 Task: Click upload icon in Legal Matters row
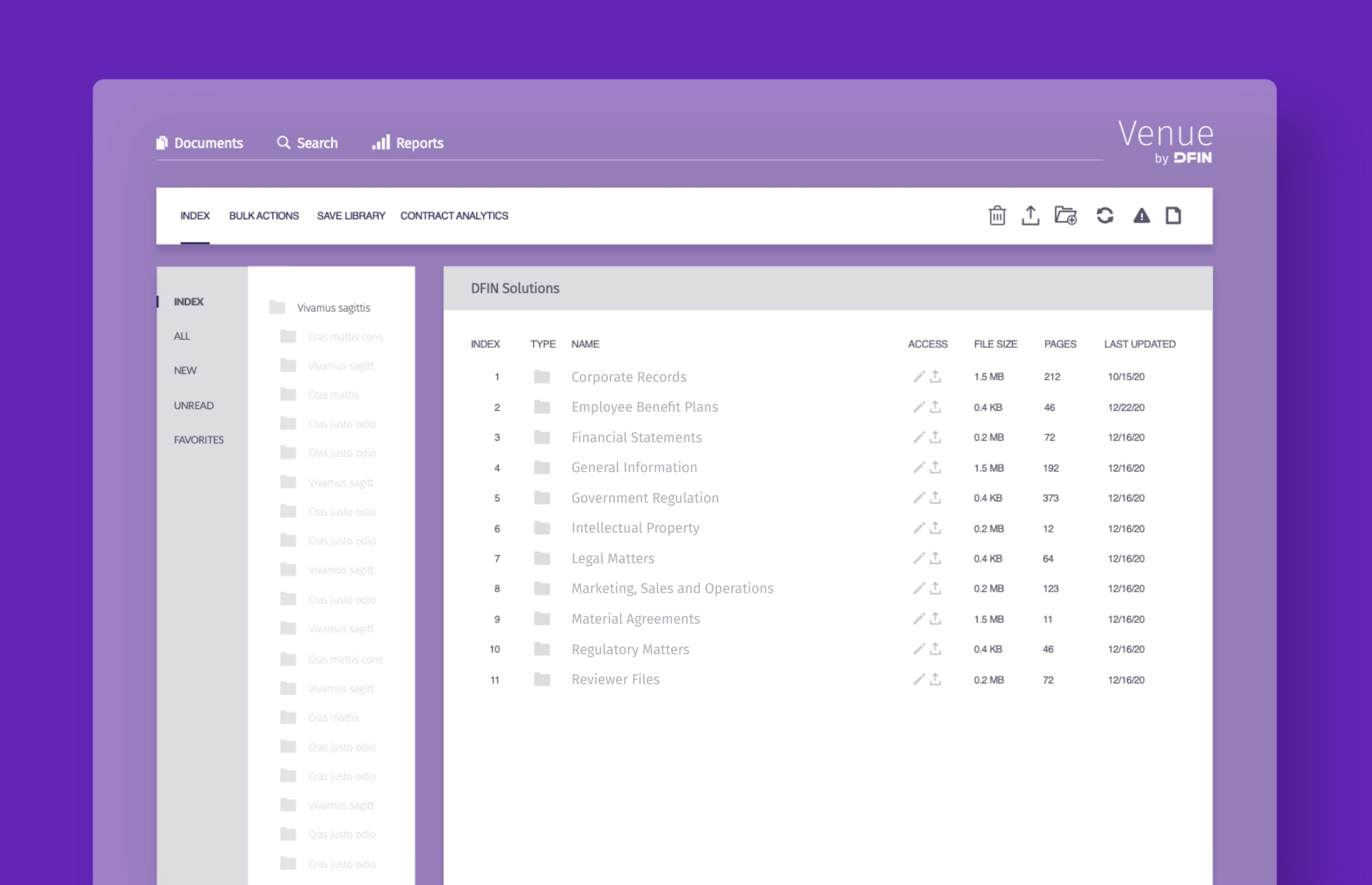tap(935, 558)
